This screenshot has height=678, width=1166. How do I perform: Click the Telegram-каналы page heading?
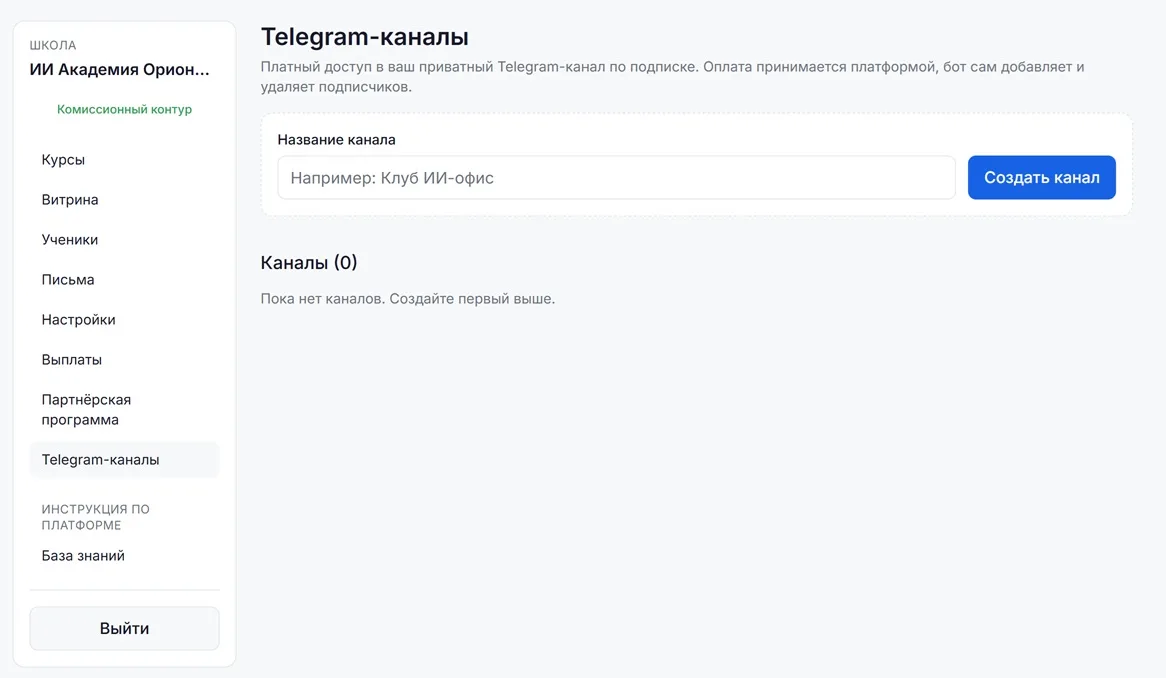pyautogui.click(x=364, y=36)
